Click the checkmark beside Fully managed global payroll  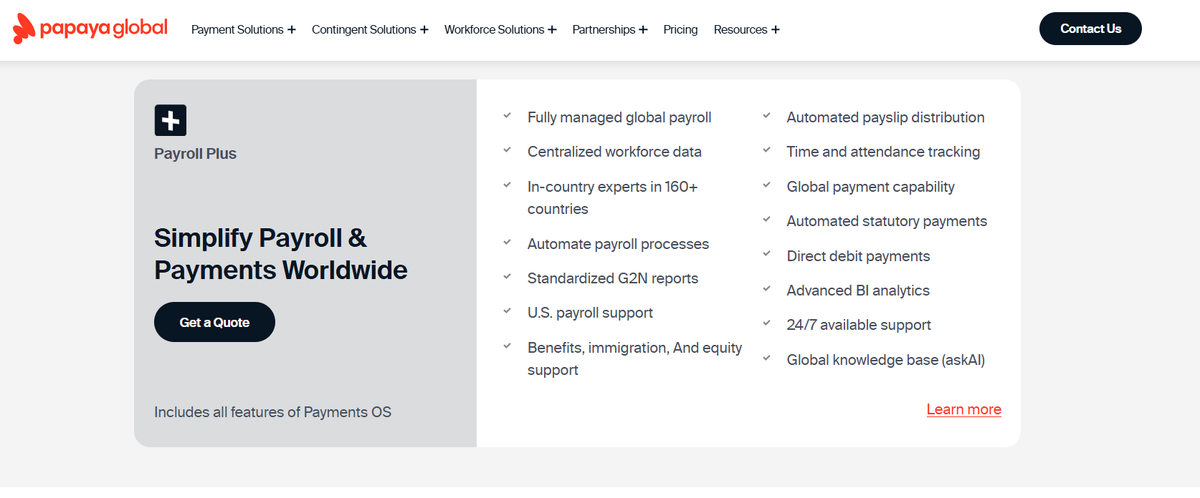click(508, 116)
